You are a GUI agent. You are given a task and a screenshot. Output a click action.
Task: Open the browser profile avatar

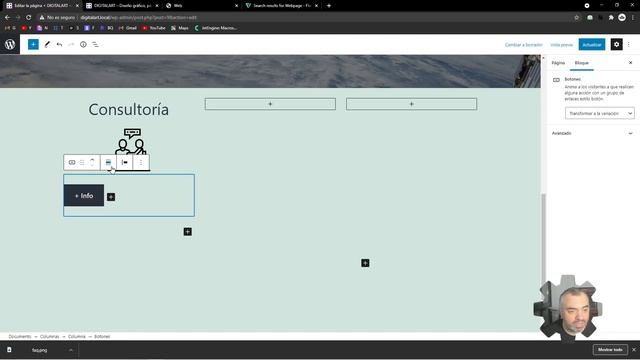point(622,18)
